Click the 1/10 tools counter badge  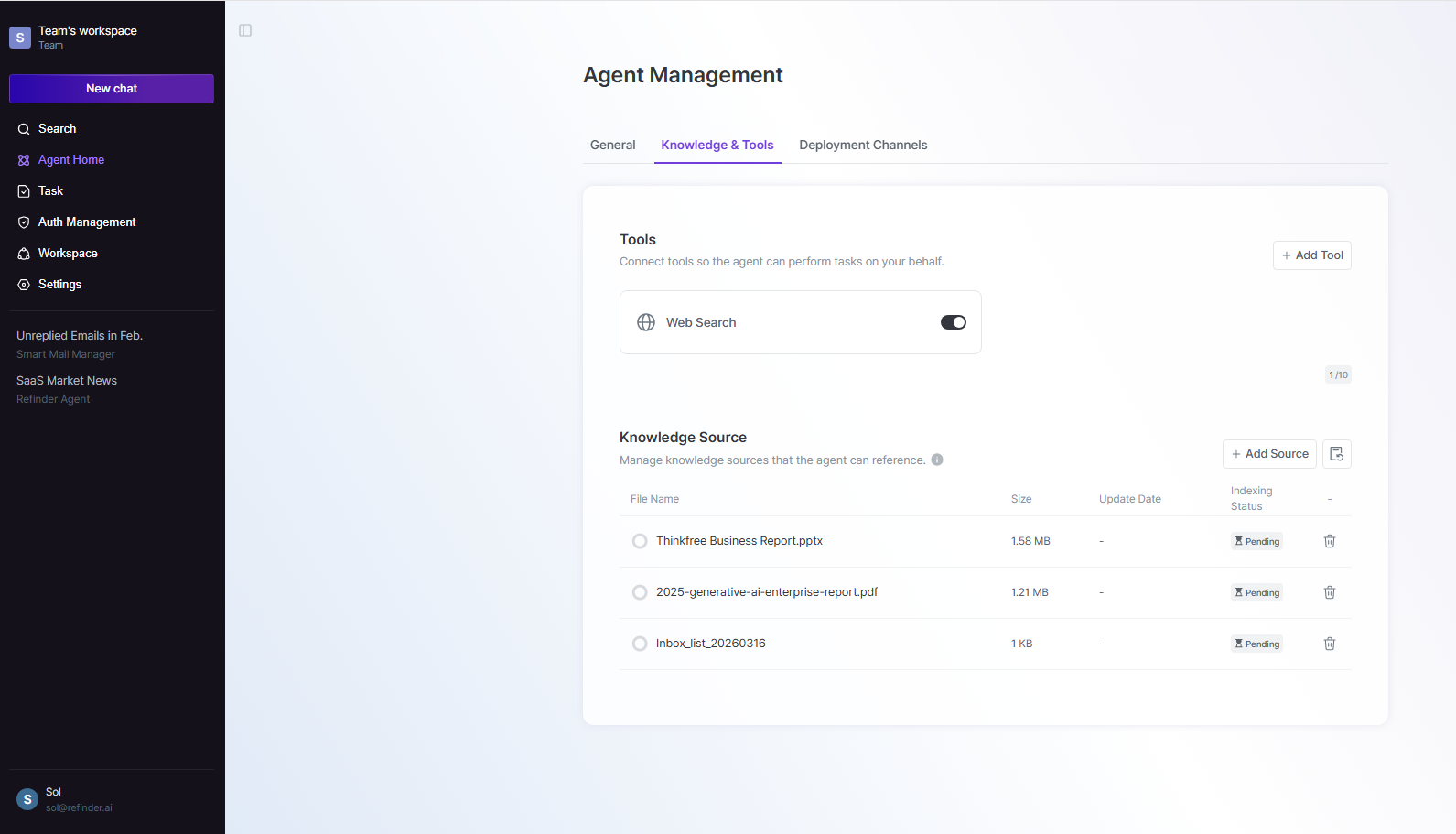pos(1338,374)
